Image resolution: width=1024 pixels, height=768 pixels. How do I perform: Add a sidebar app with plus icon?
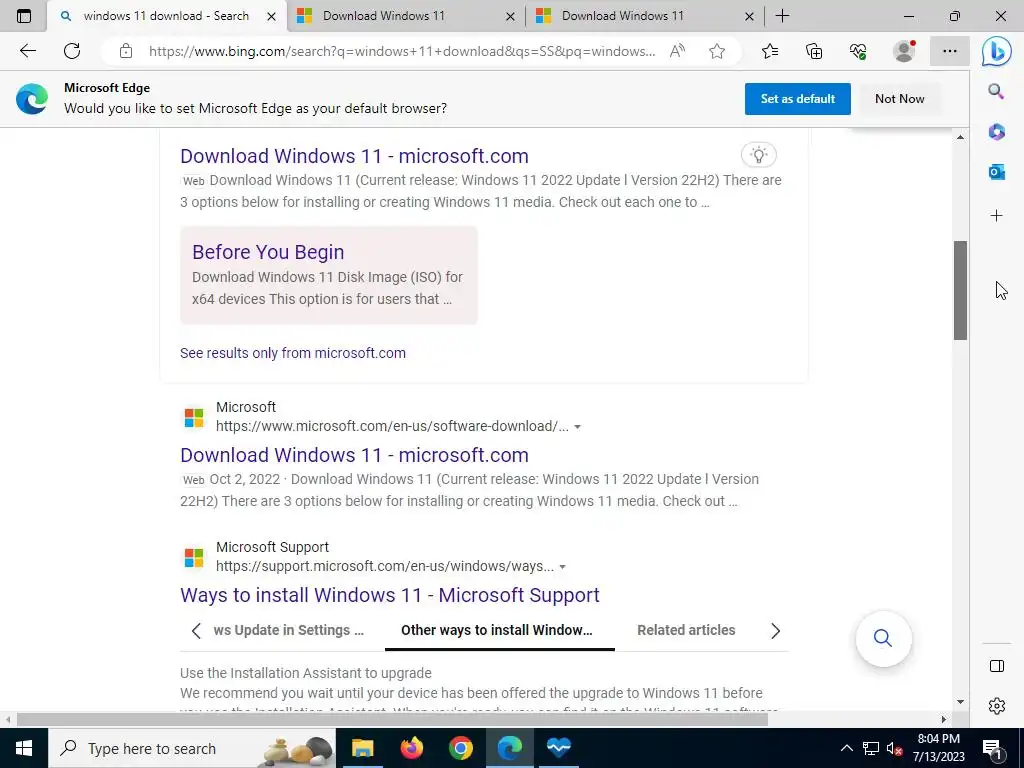click(996, 216)
